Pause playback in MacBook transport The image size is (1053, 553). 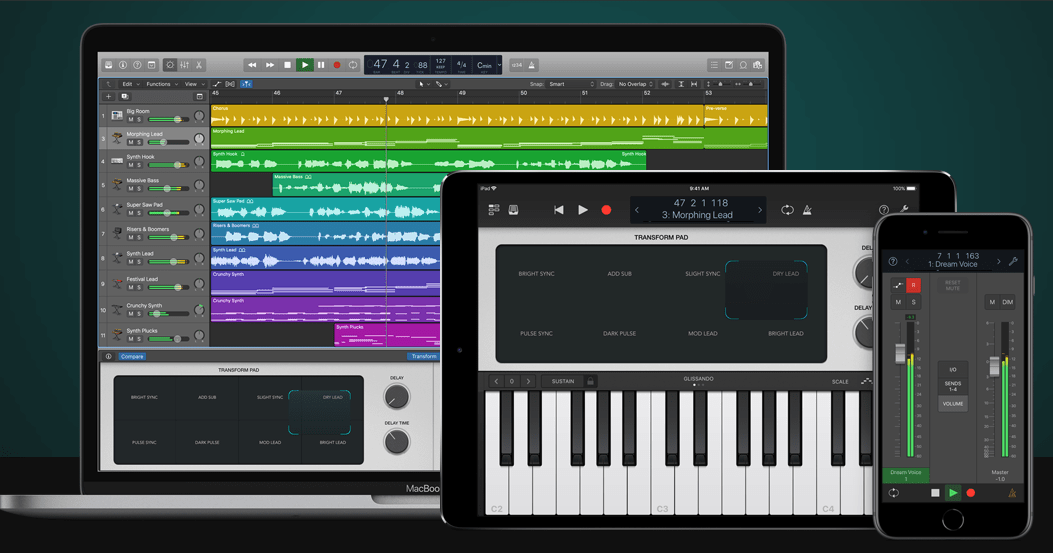tap(321, 65)
